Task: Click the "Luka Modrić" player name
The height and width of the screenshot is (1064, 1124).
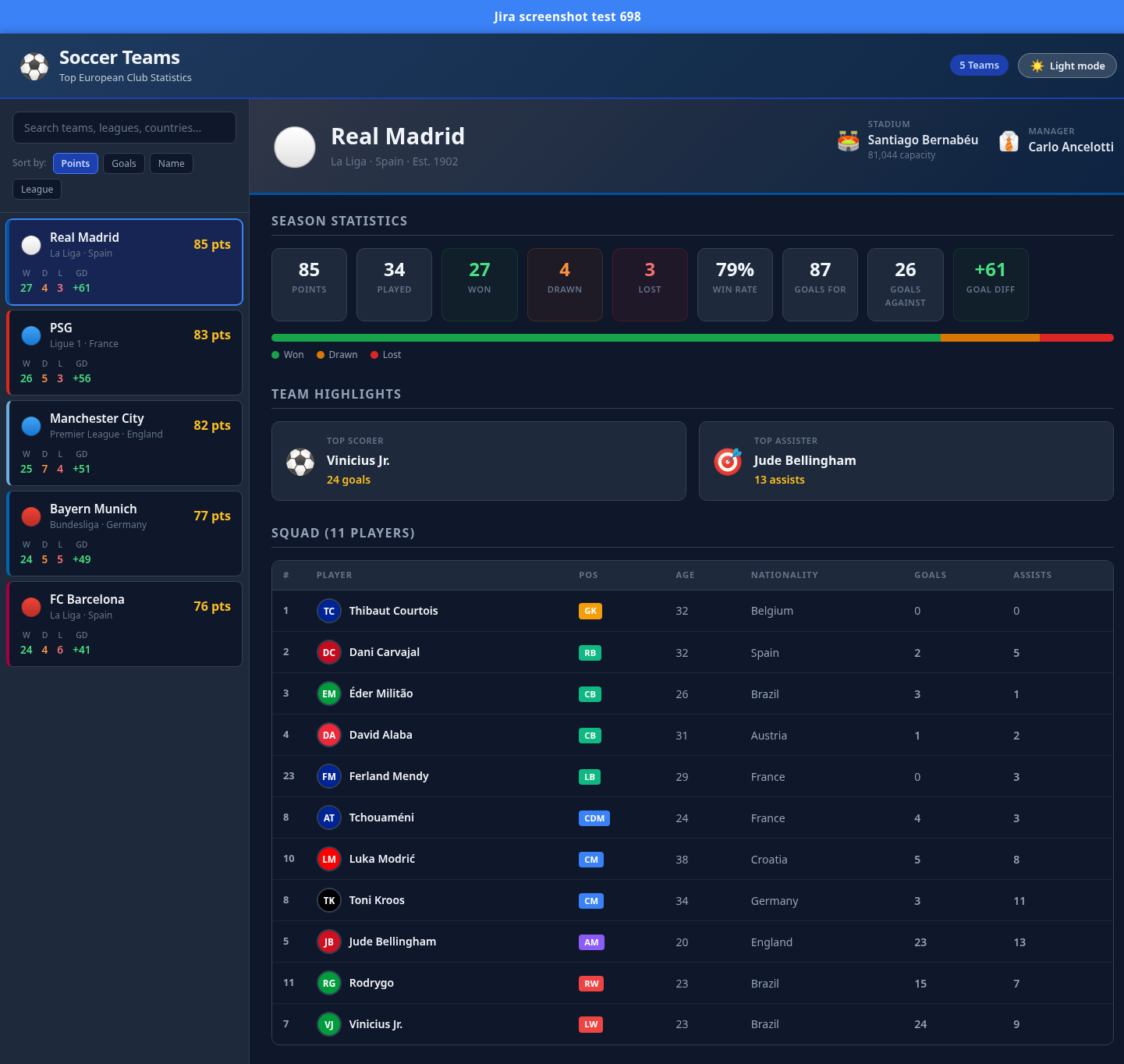Action: click(x=382, y=859)
